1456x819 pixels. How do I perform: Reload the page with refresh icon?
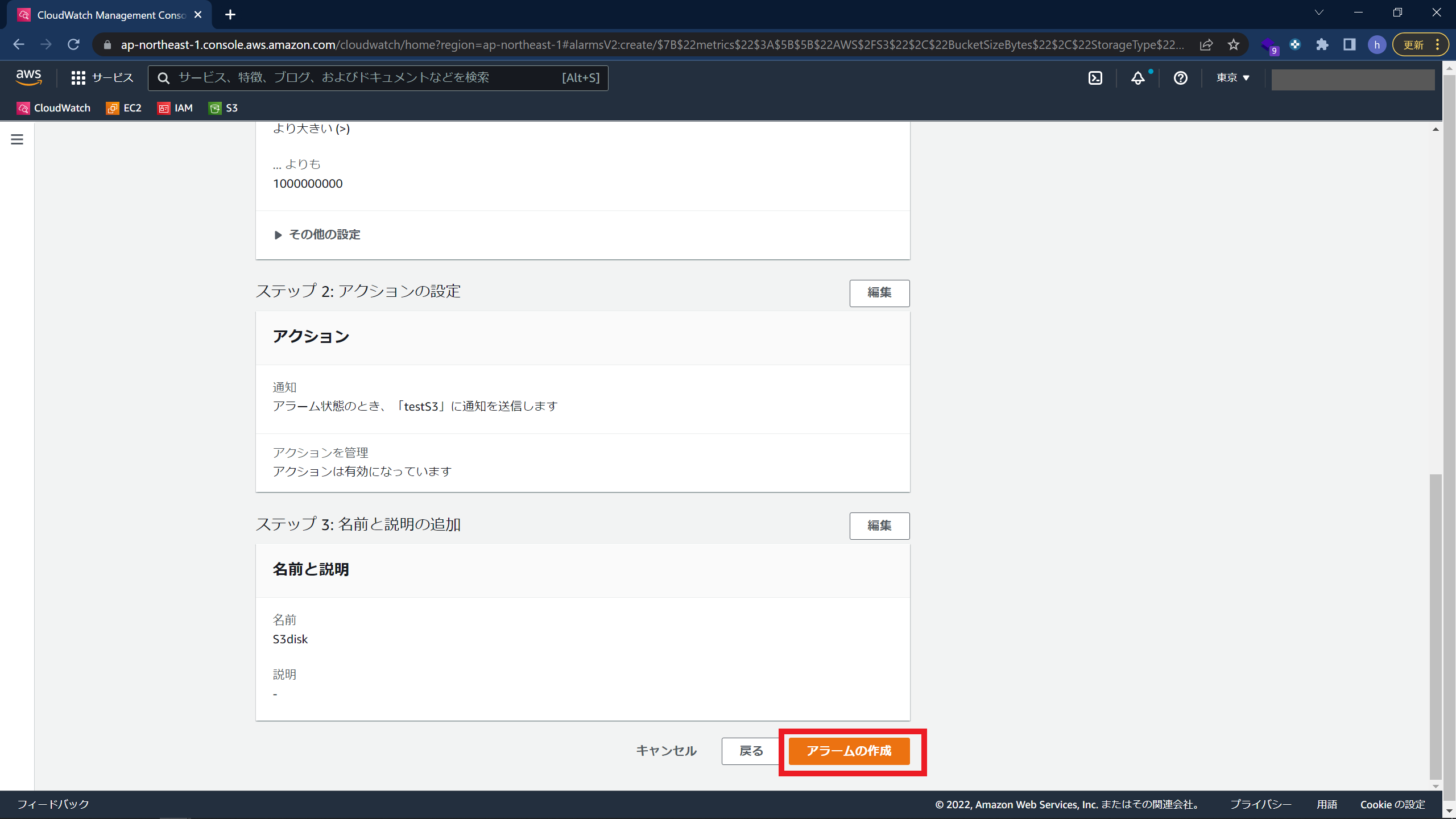73,44
